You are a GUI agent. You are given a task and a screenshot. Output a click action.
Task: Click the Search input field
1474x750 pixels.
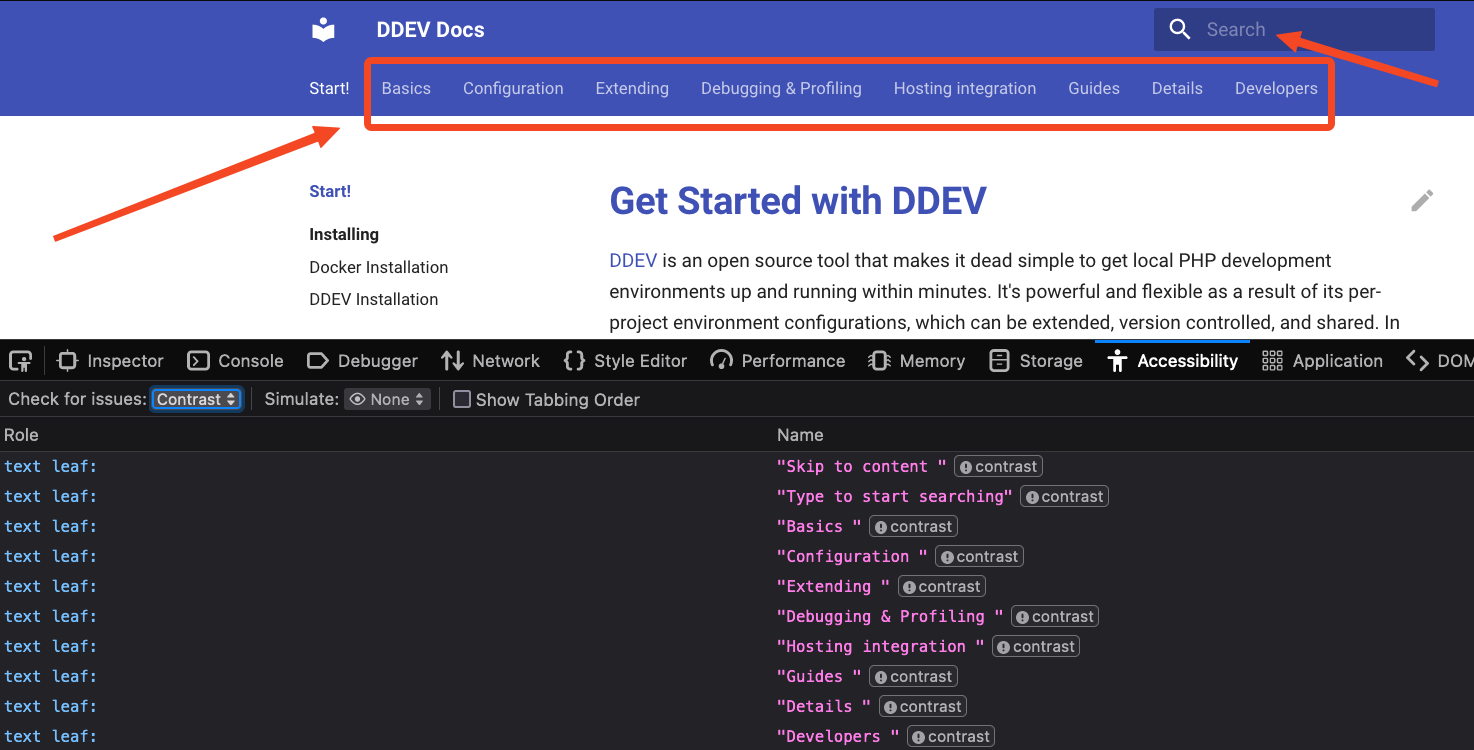(x=1294, y=30)
